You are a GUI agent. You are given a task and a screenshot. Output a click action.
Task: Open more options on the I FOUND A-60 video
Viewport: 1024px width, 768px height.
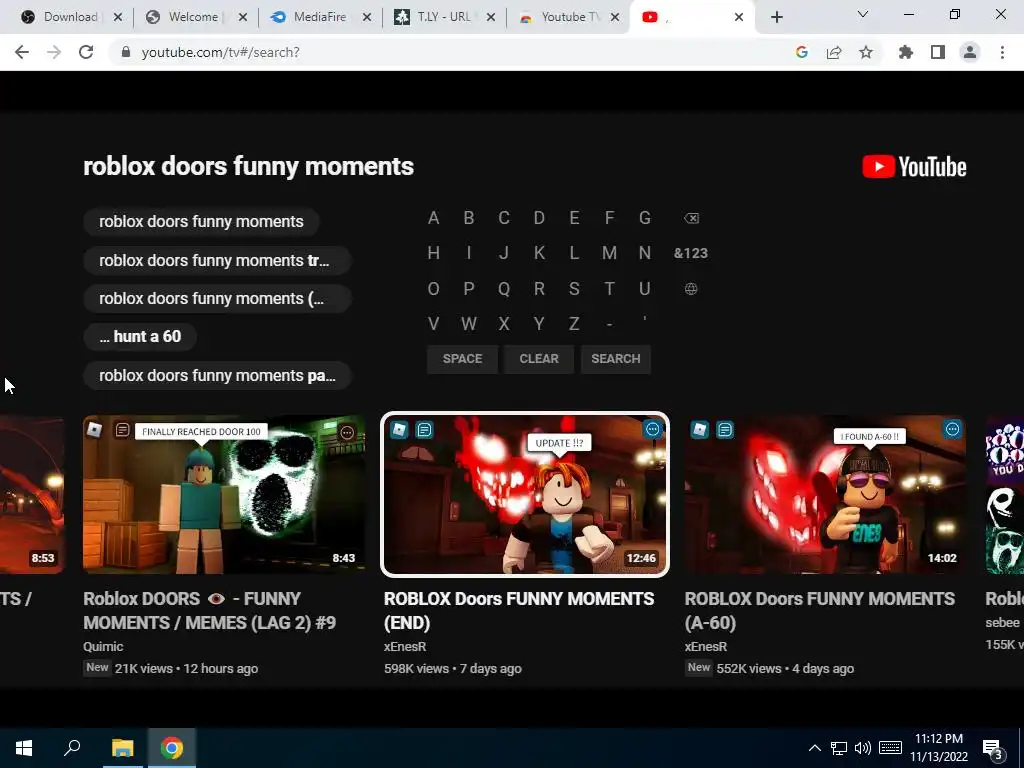point(953,429)
